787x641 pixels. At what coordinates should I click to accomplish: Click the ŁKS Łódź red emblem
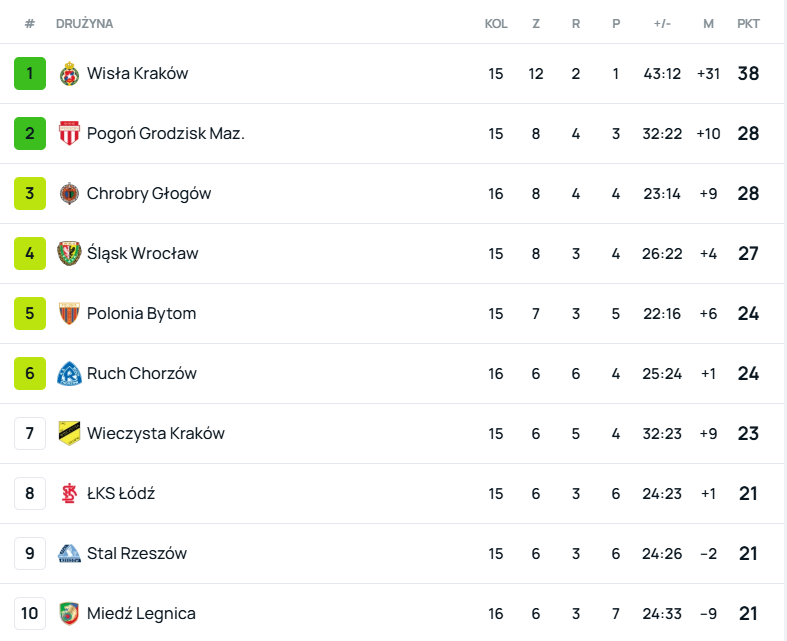click(69, 494)
